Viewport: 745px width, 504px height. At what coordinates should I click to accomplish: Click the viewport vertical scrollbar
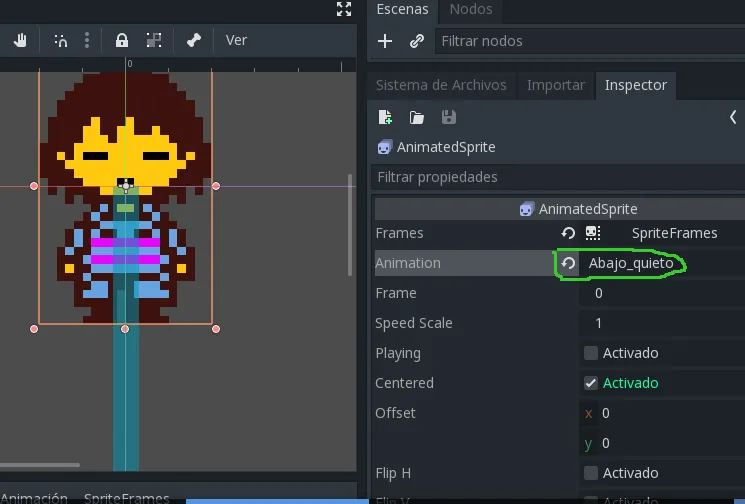(x=350, y=225)
